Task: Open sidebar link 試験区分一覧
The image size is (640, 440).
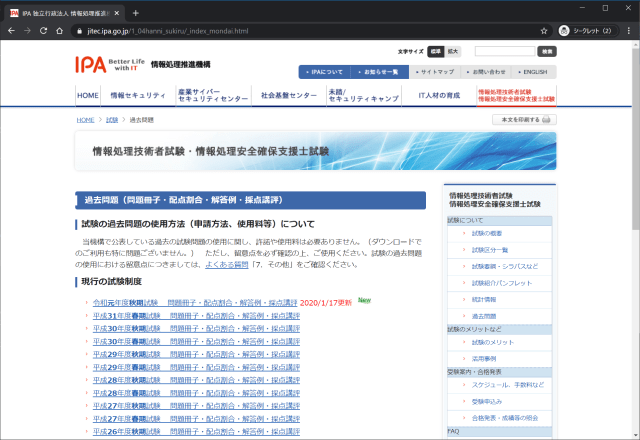Action: (x=490, y=250)
